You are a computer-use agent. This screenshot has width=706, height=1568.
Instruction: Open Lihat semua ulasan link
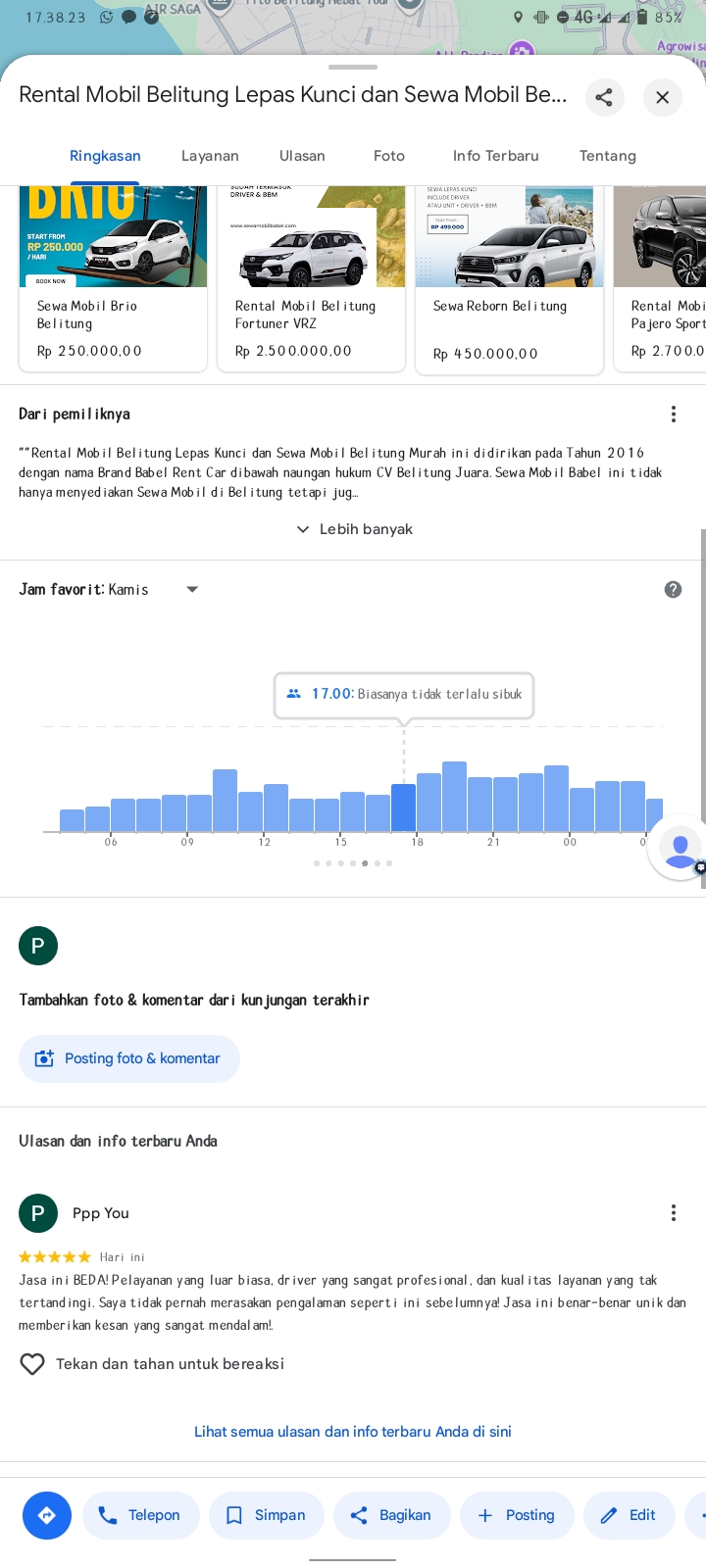click(353, 1432)
